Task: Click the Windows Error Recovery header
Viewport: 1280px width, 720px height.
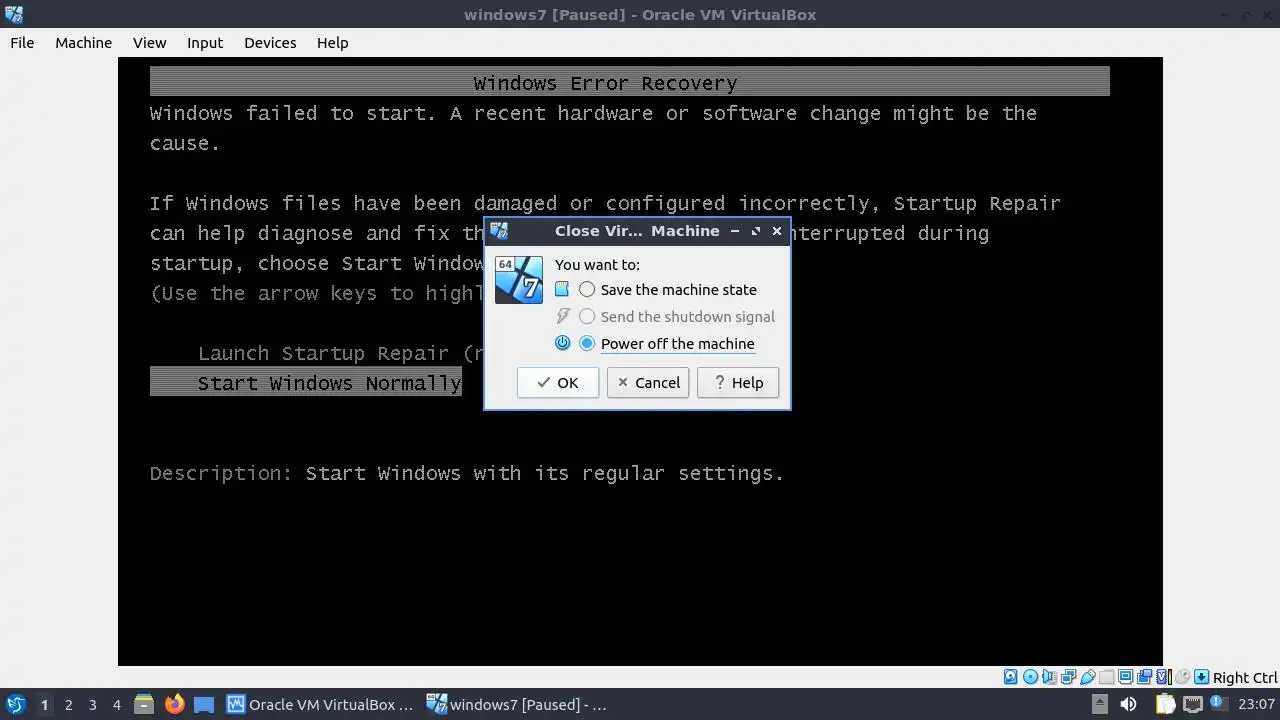Action: [x=630, y=82]
